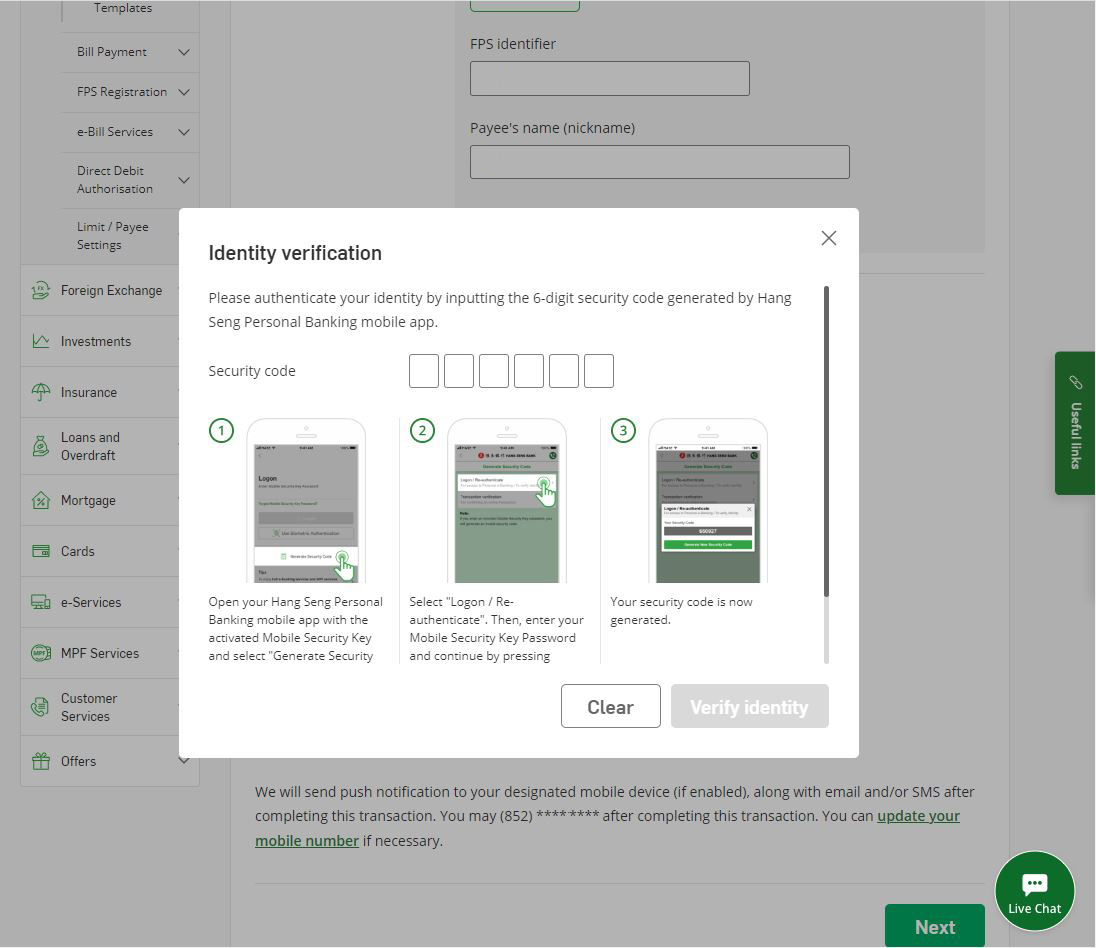Click the Verify identity button
This screenshot has width=1096, height=948.
point(749,706)
